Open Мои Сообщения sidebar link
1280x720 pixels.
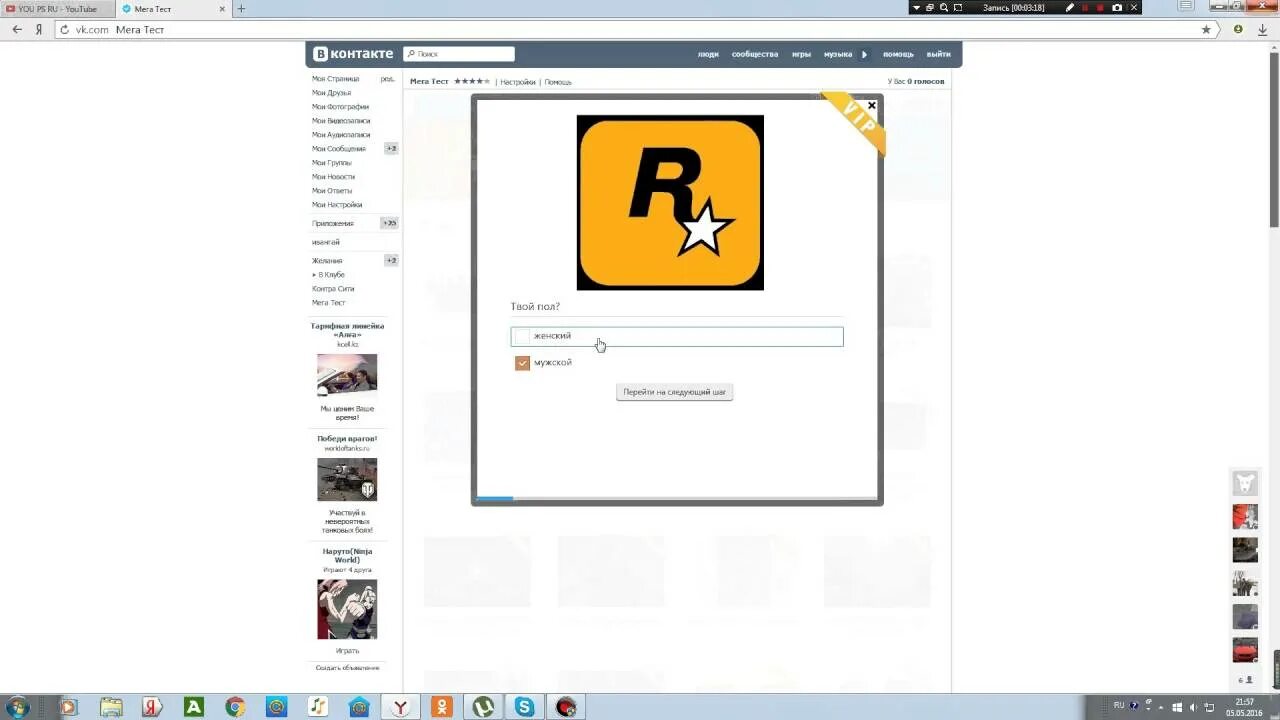coord(338,149)
